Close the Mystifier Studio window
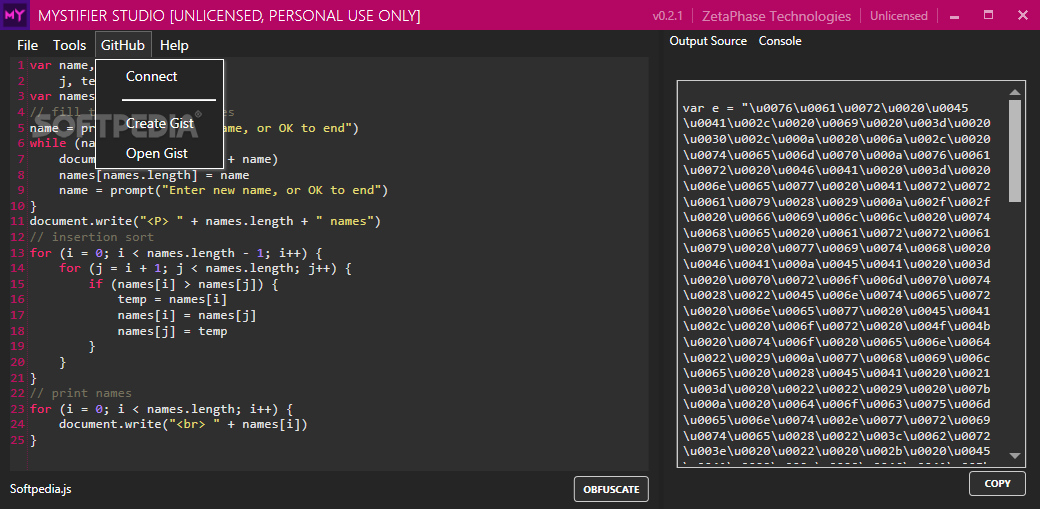The width and height of the screenshot is (1040, 509). (x=1022, y=15)
